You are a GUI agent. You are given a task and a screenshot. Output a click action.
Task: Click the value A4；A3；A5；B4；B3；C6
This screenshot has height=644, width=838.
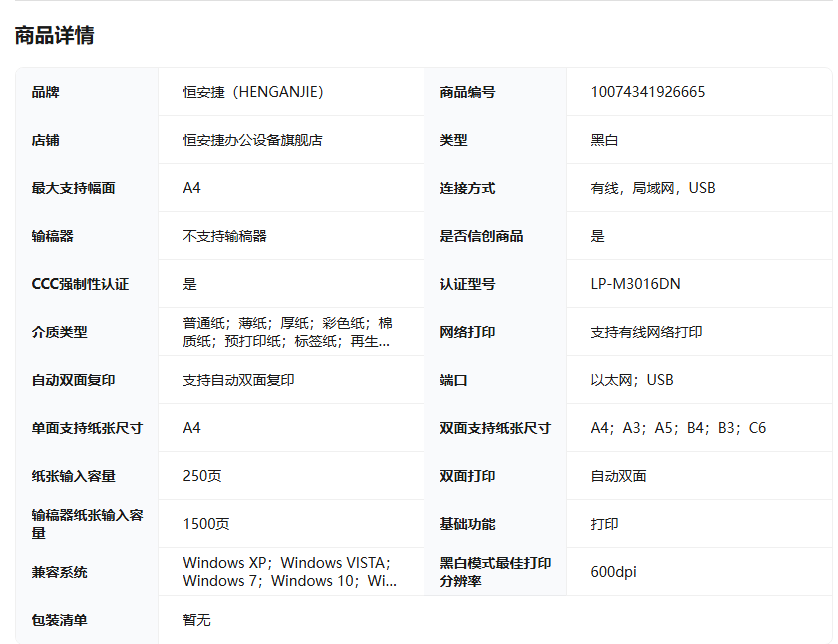678,428
